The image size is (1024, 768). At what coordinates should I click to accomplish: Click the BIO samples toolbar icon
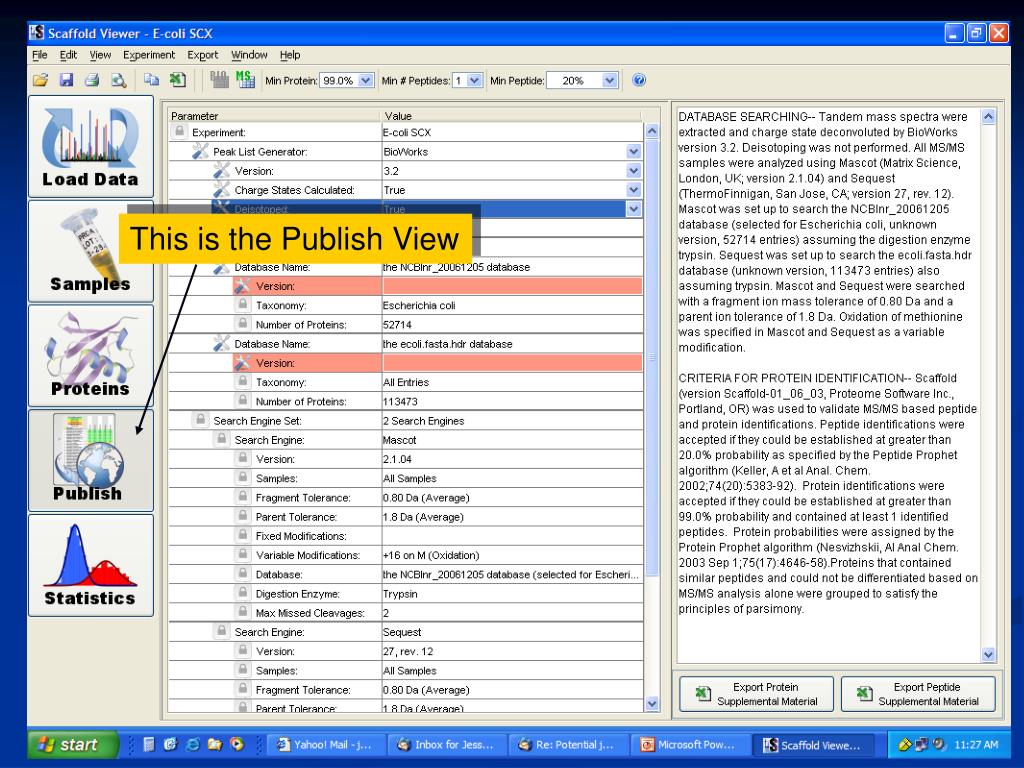(219, 80)
